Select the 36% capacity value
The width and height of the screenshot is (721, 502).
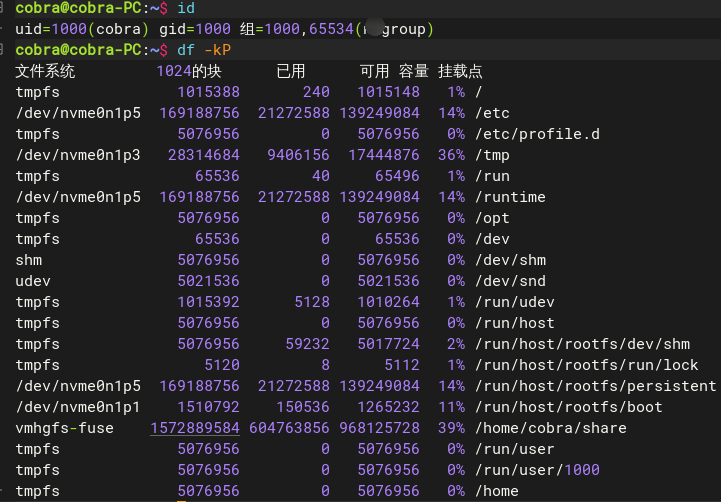452,155
